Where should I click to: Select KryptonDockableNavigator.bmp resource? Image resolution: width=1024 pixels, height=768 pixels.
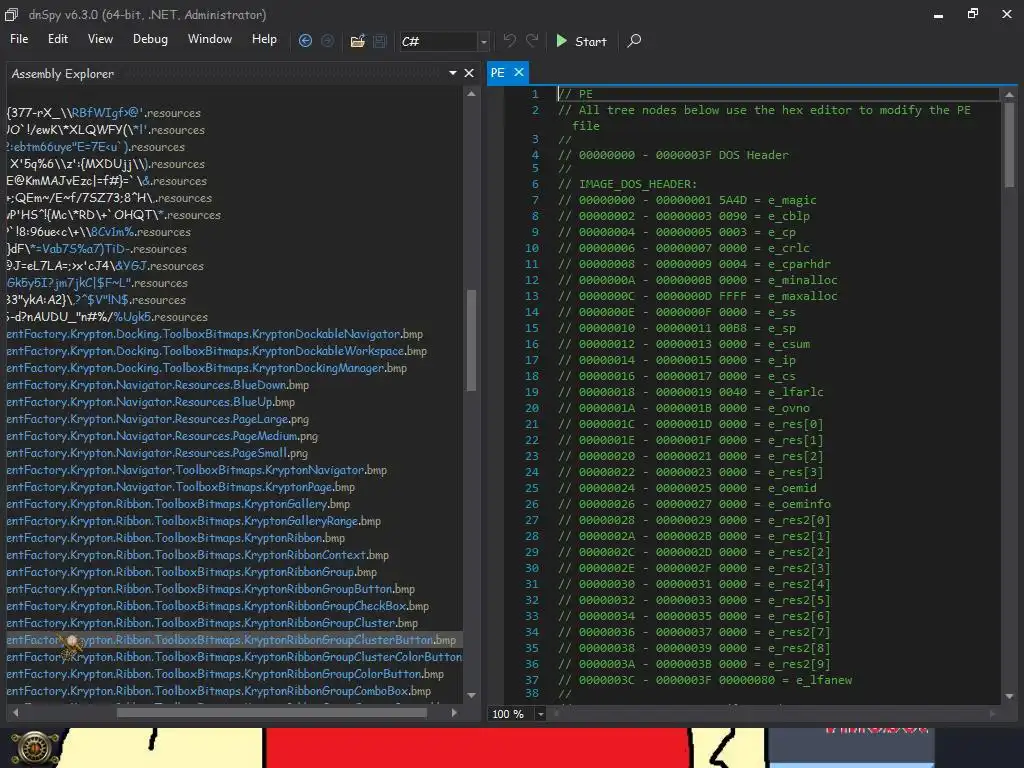coord(214,334)
